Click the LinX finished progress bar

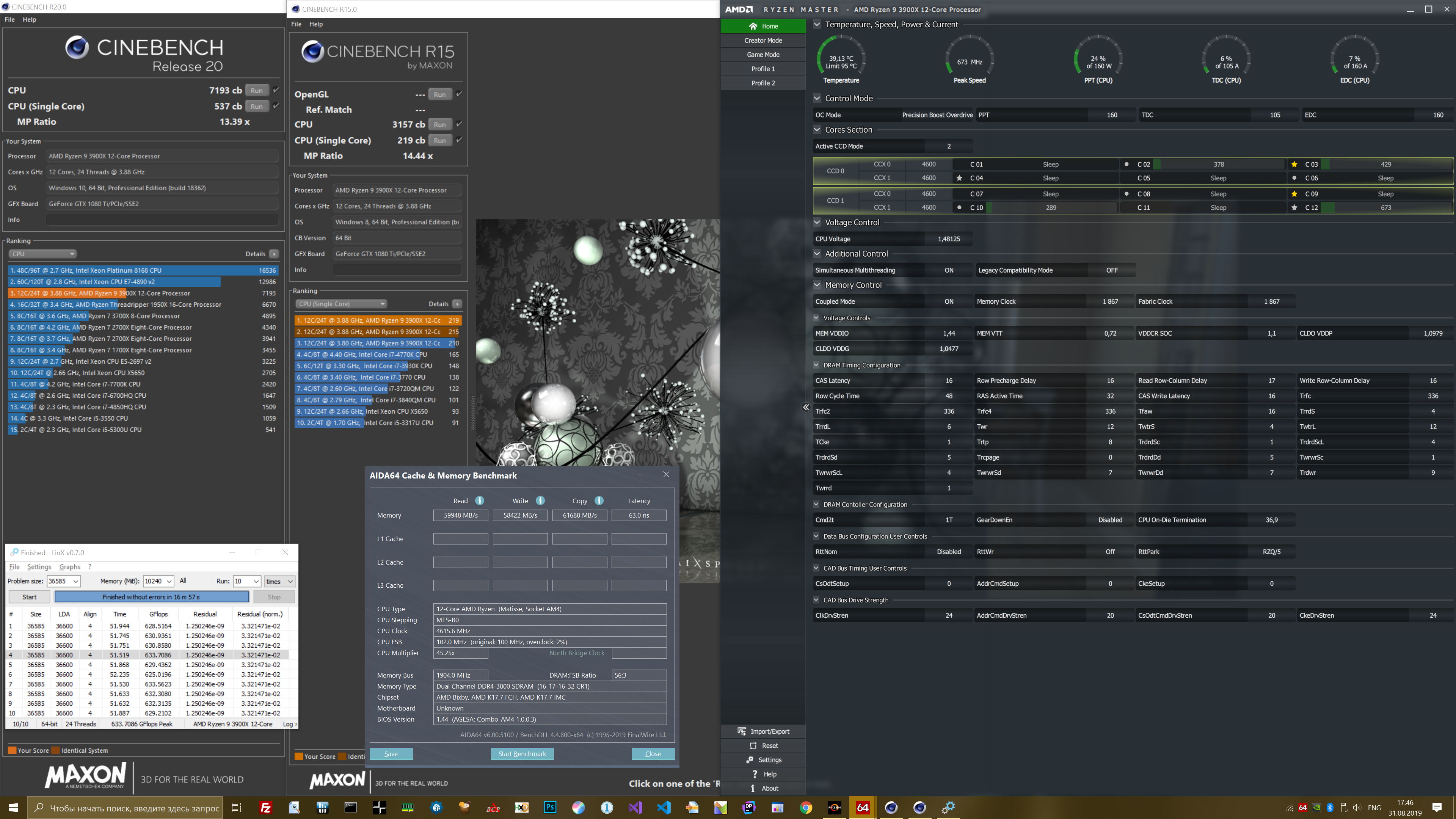pyautogui.click(x=152, y=597)
